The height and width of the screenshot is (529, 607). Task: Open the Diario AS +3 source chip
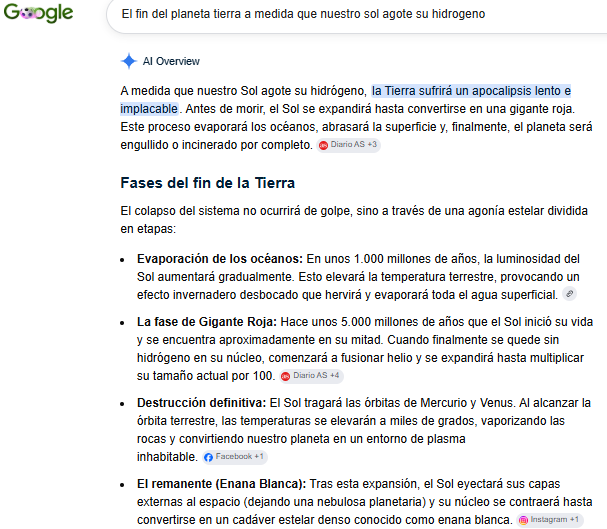[x=348, y=145]
